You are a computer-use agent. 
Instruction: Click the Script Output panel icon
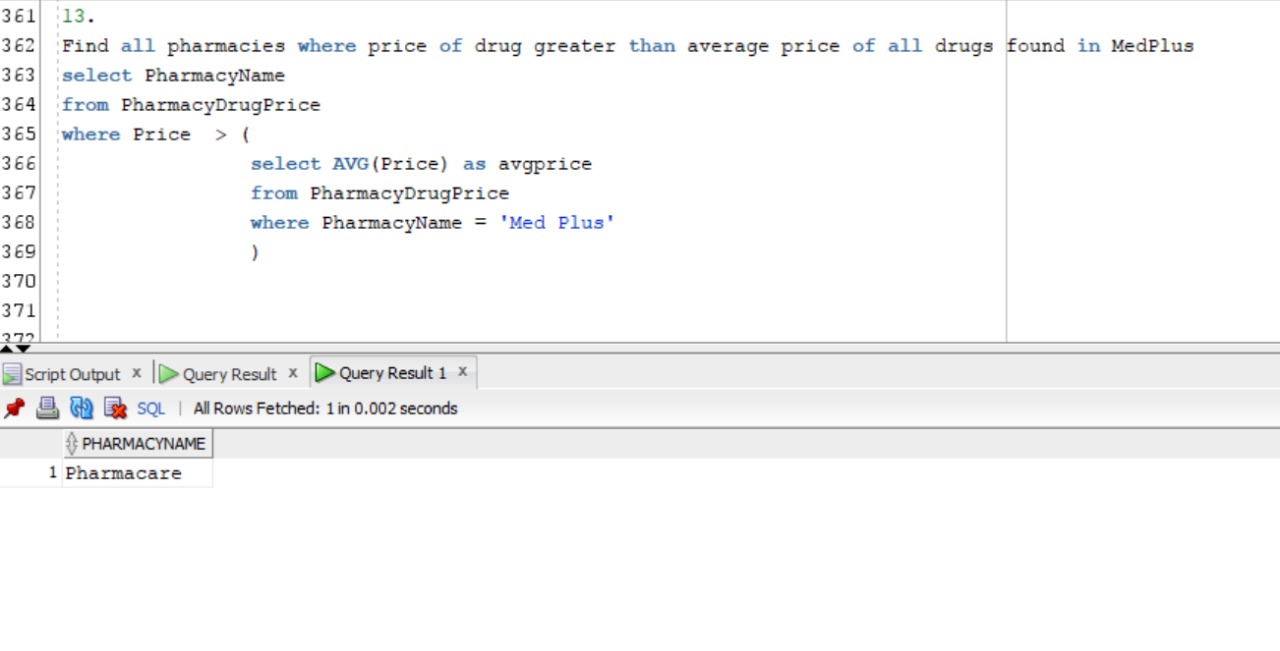click(12, 373)
